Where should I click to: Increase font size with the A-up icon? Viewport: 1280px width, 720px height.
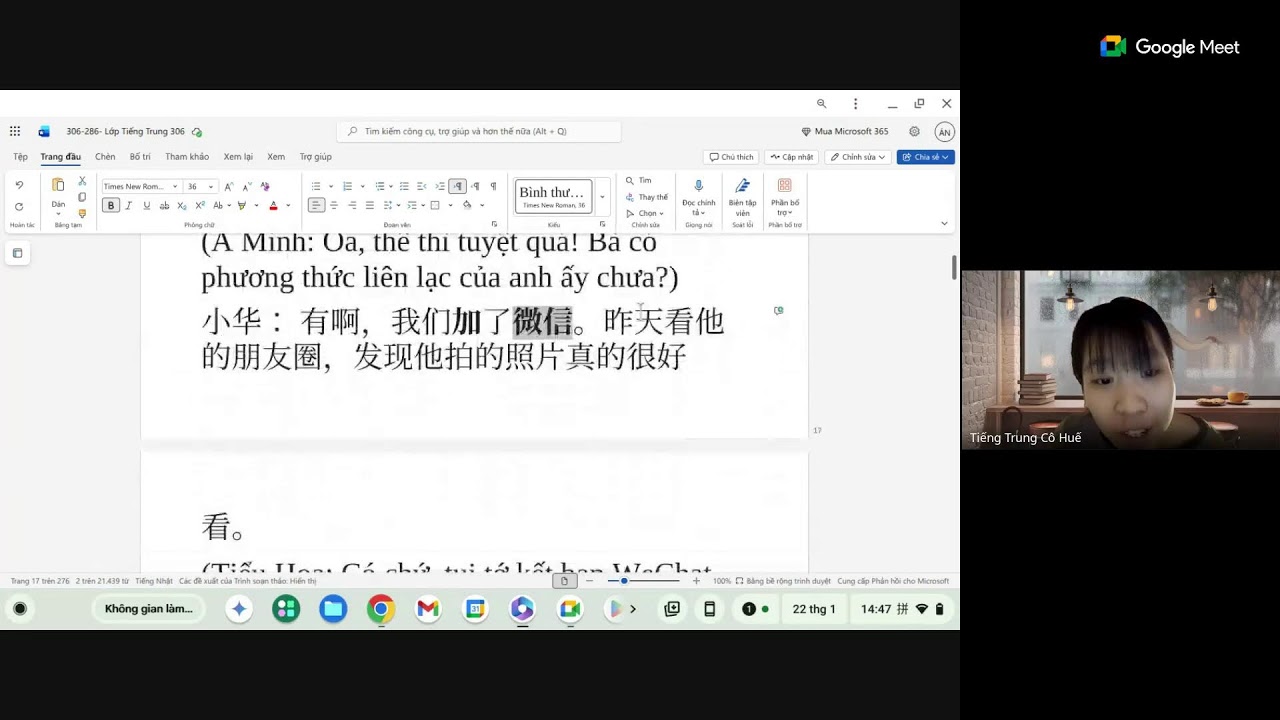tap(229, 186)
